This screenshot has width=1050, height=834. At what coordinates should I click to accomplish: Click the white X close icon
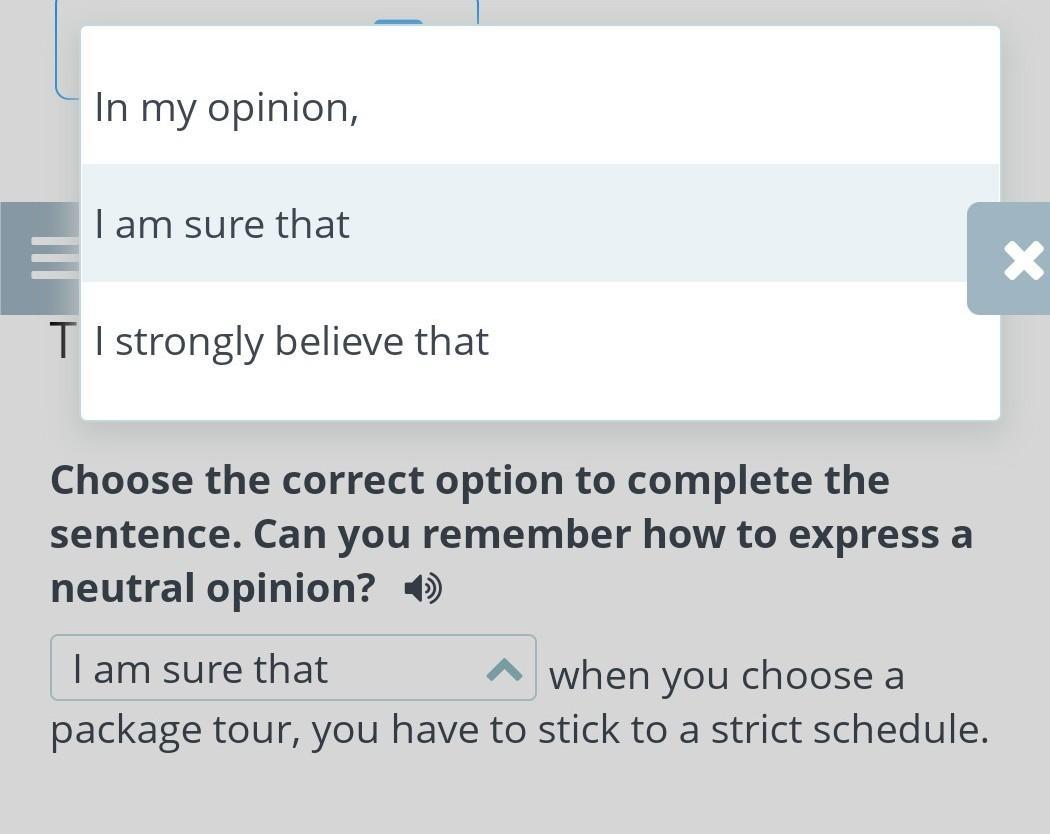click(x=1022, y=260)
